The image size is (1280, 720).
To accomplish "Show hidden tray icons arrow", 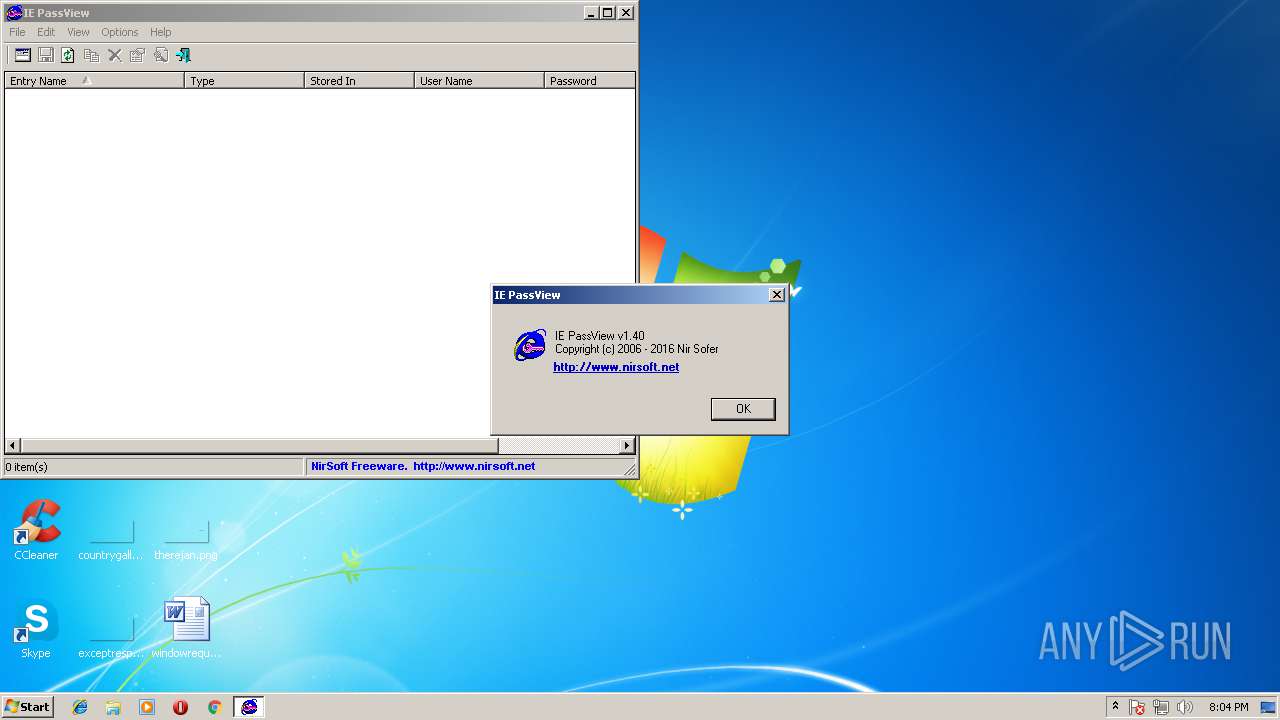I will [1115, 706].
